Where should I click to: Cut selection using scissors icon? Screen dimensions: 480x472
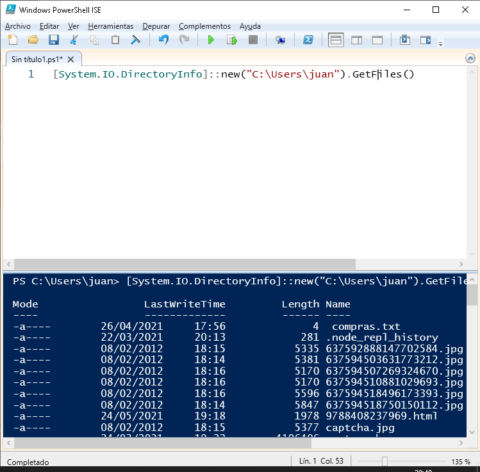tap(74, 40)
